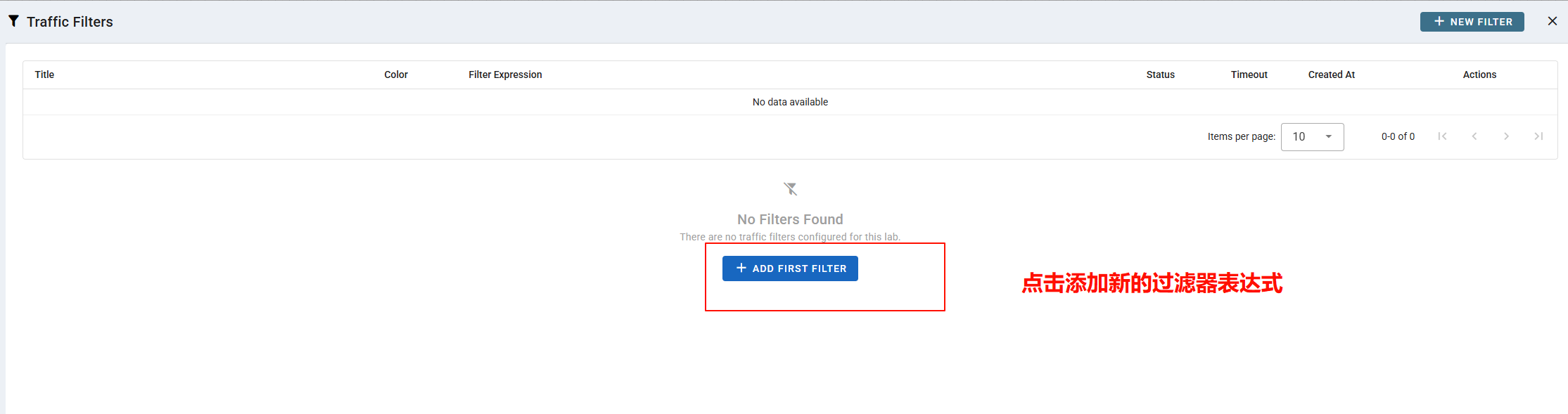Click the crossed-out filter icon

point(790,188)
